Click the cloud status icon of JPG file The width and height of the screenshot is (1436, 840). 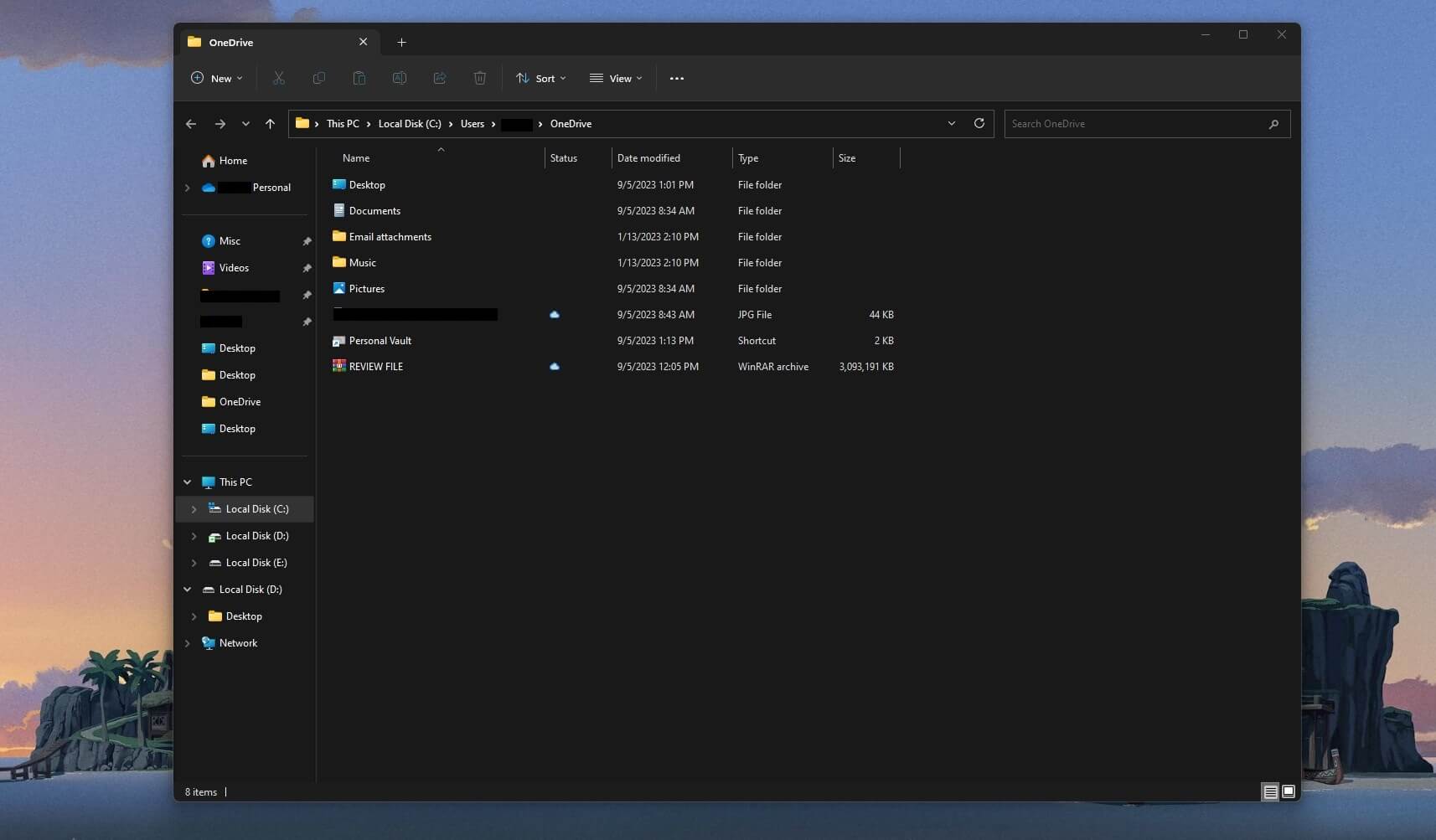[x=555, y=315]
